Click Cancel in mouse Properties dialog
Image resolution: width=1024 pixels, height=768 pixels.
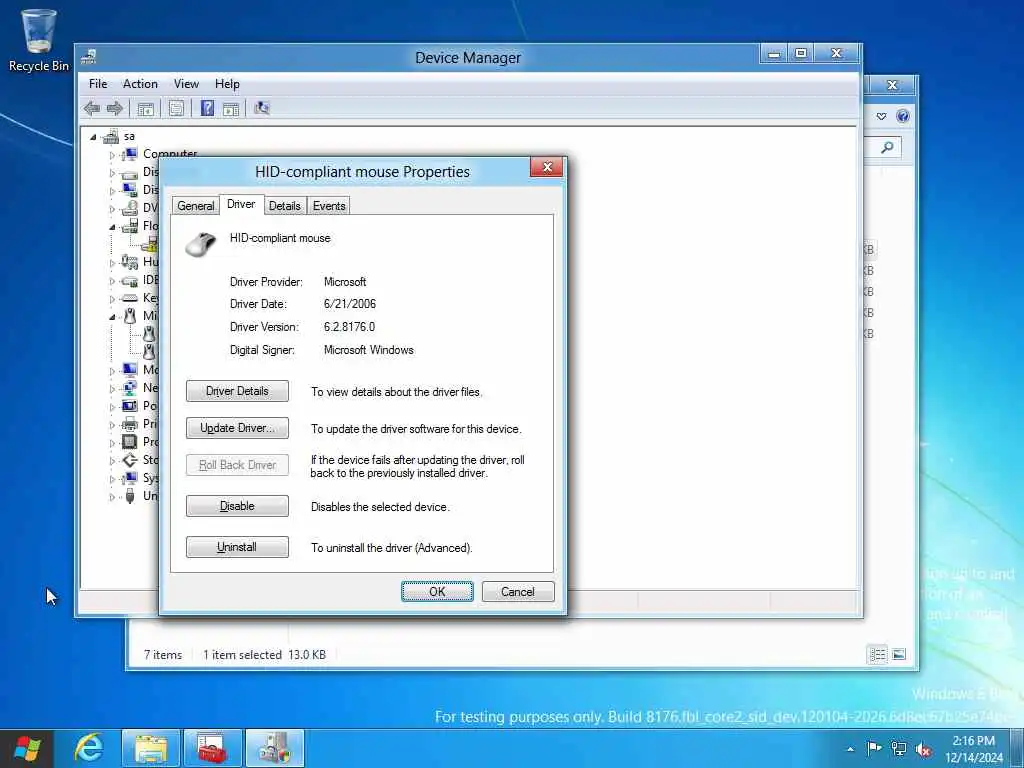pyautogui.click(x=518, y=592)
